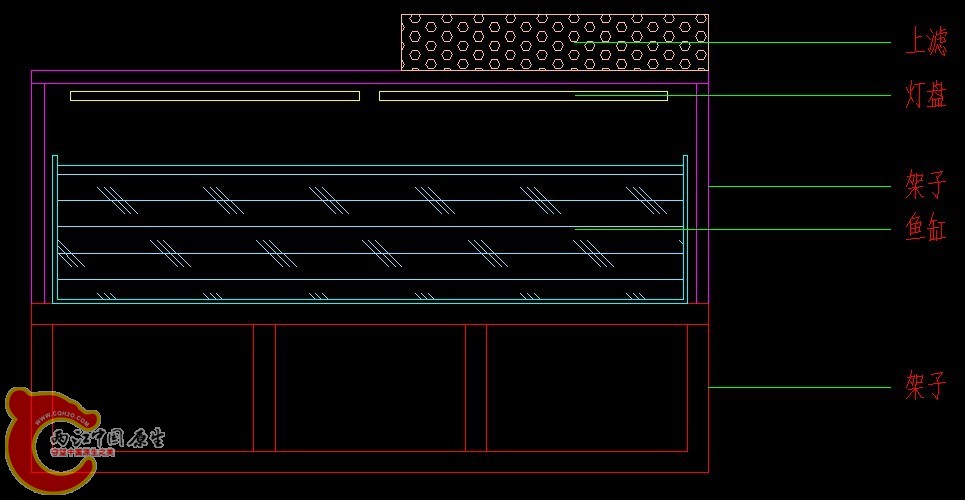Select the 鱼缸 label text
Viewport: 965px width, 500px height.
pos(926,227)
